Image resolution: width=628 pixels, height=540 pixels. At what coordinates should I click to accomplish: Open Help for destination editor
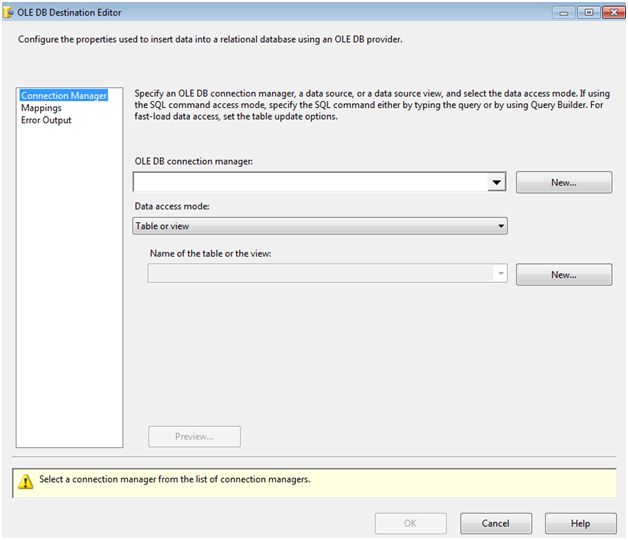point(581,523)
